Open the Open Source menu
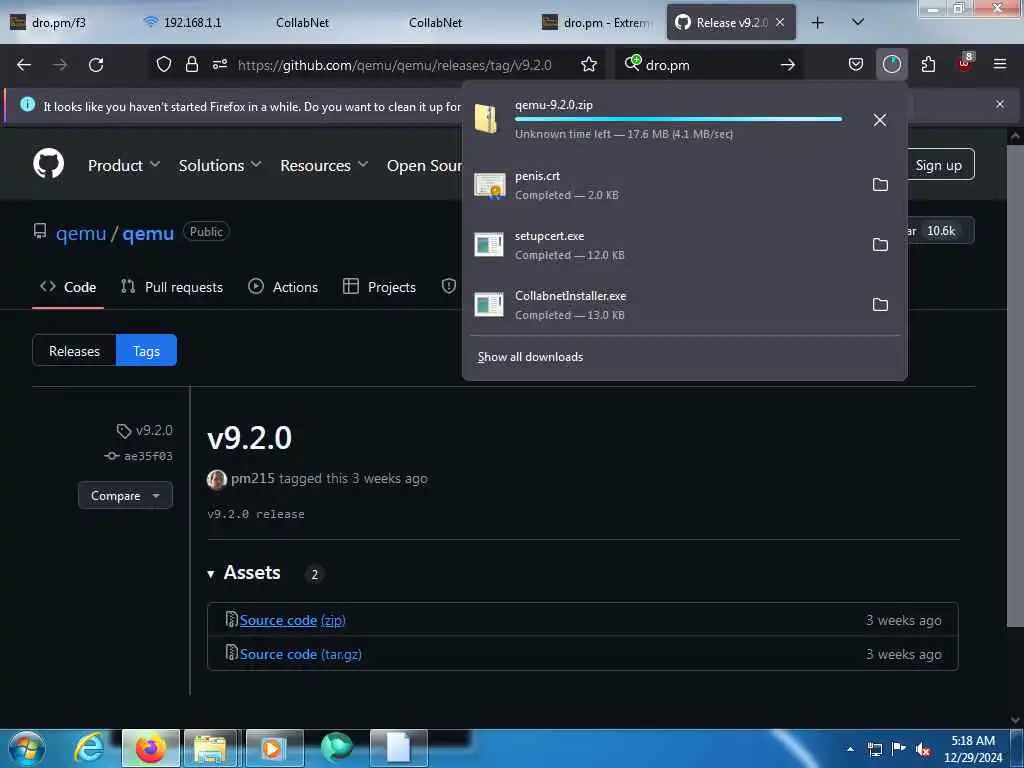Image resolution: width=1024 pixels, height=768 pixels. [424, 165]
